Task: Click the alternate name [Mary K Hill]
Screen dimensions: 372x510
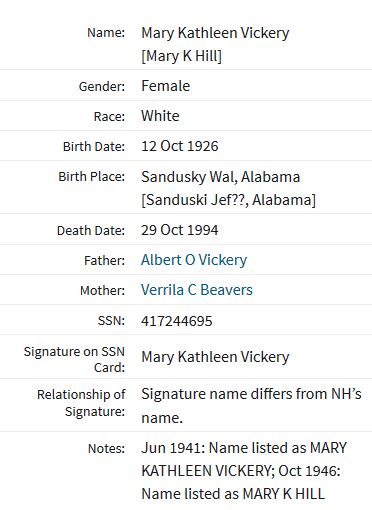Action: pyautogui.click(x=182, y=56)
